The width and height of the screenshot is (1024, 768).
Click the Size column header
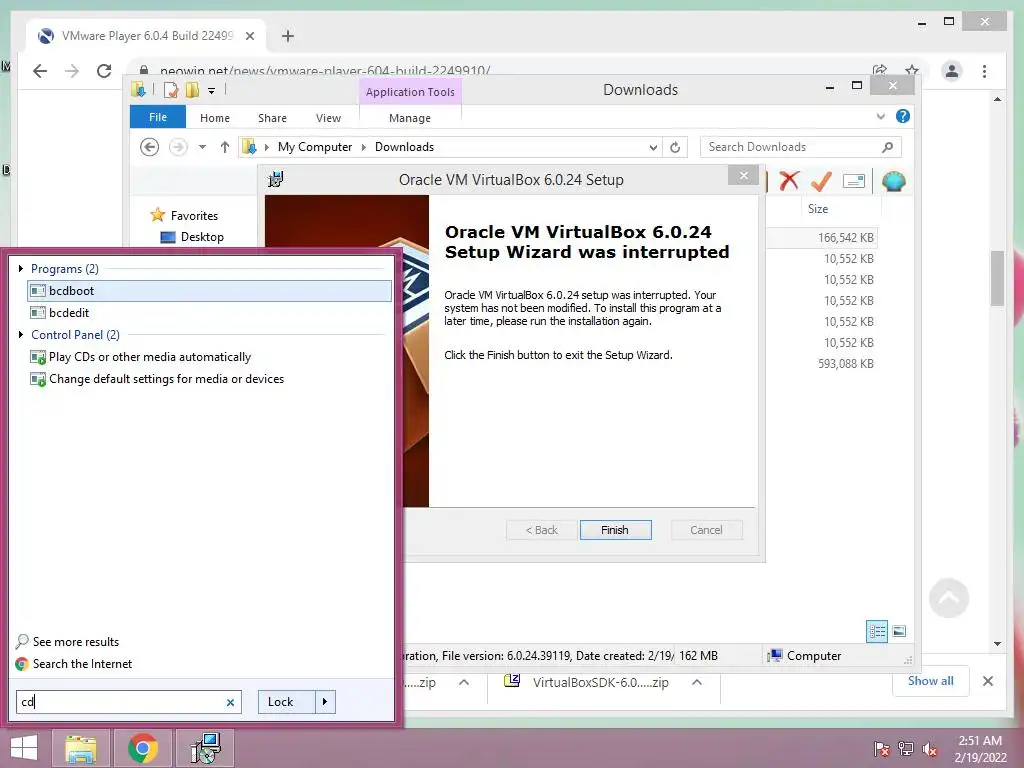pyautogui.click(x=818, y=209)
